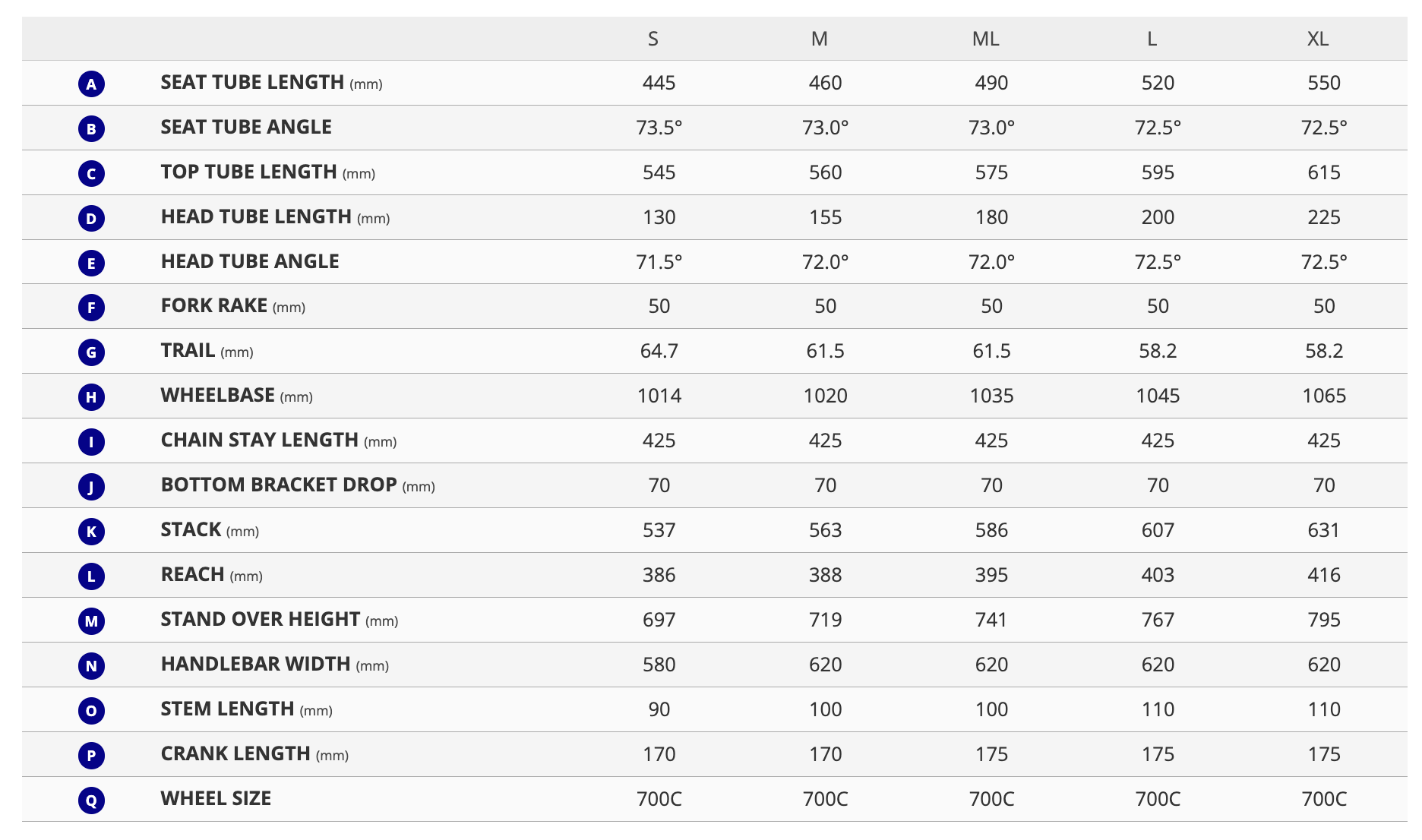Click the G icon next to Trail
The height and width of the screenshot is (840, 1422).
(91, 352)
